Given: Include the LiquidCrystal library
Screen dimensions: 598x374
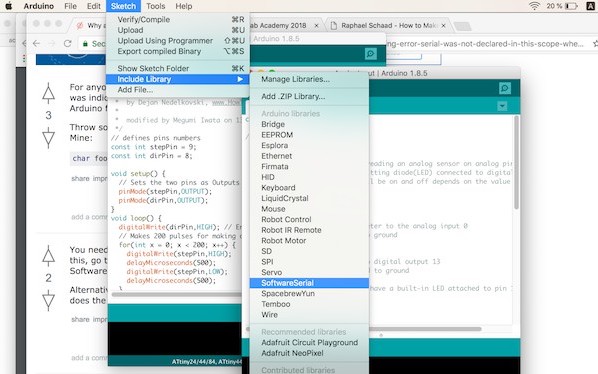Looking at the screenshot, I should point(309,198).
